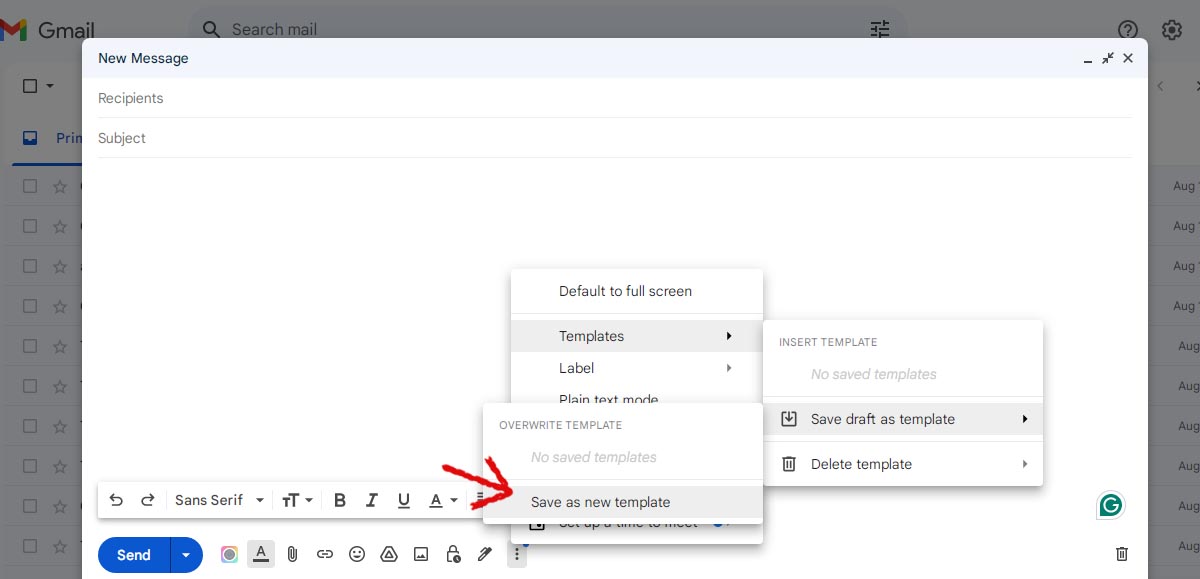Screen dimensions: 1200x579
Task: Attach files with the paperclip icon
Action: click(x=293, y=554)
